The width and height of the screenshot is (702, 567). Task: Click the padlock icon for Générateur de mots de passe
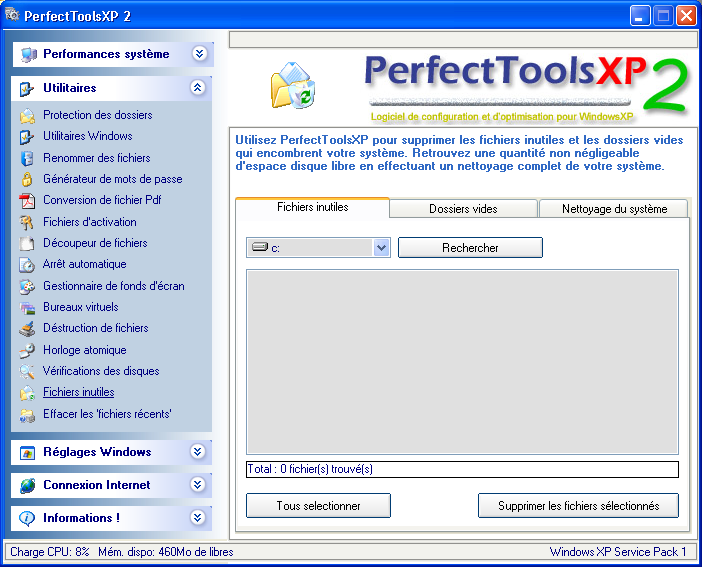(27, 180)
